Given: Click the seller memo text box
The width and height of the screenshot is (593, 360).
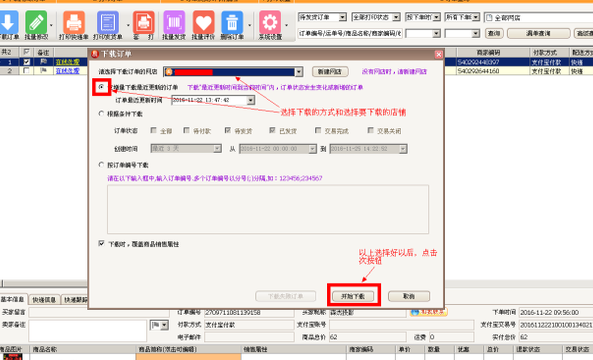Looking at the screenshot, I should pyautogui.click(x=87, y=331).
